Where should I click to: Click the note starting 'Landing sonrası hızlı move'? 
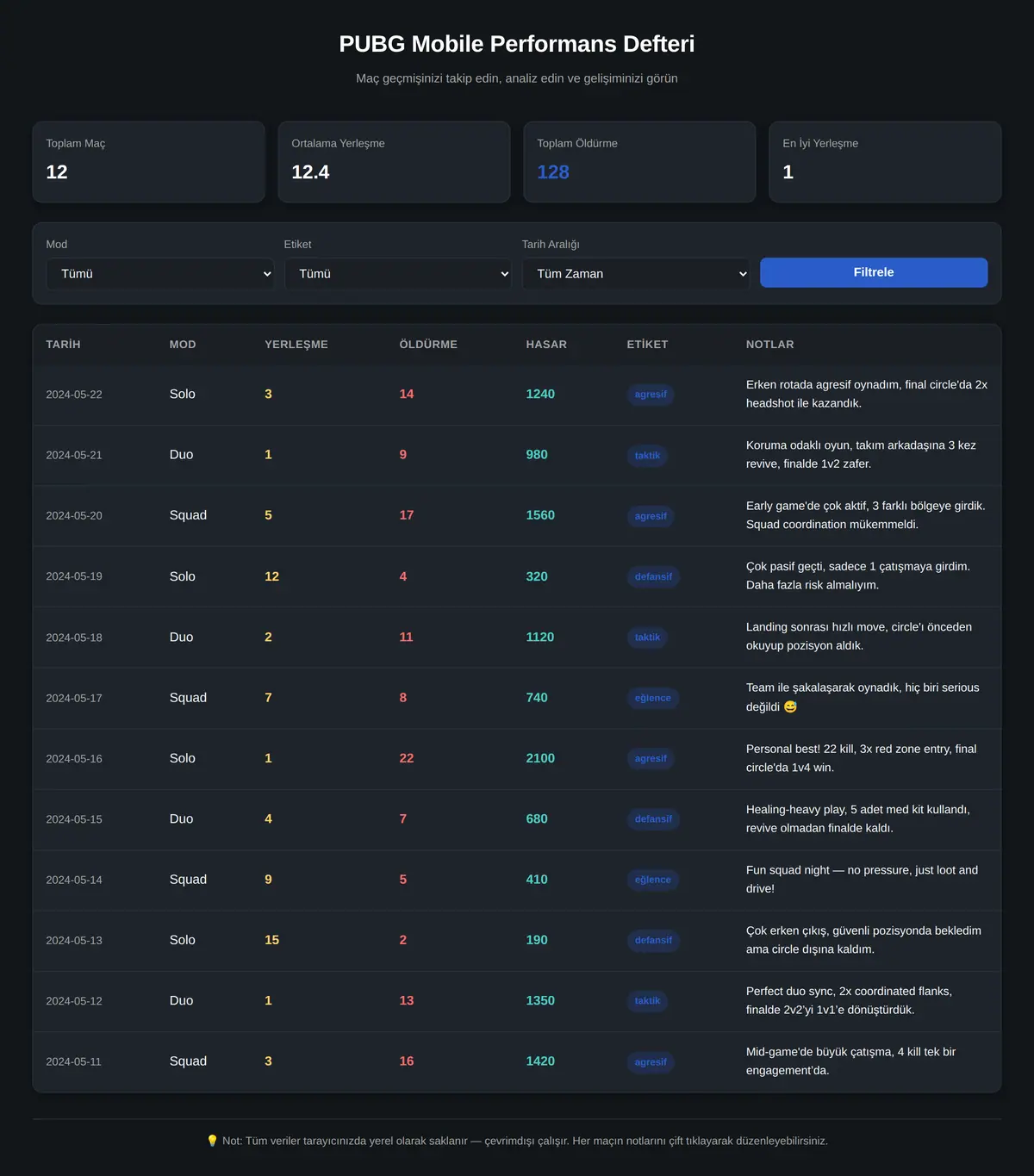(x=859, y=637)
